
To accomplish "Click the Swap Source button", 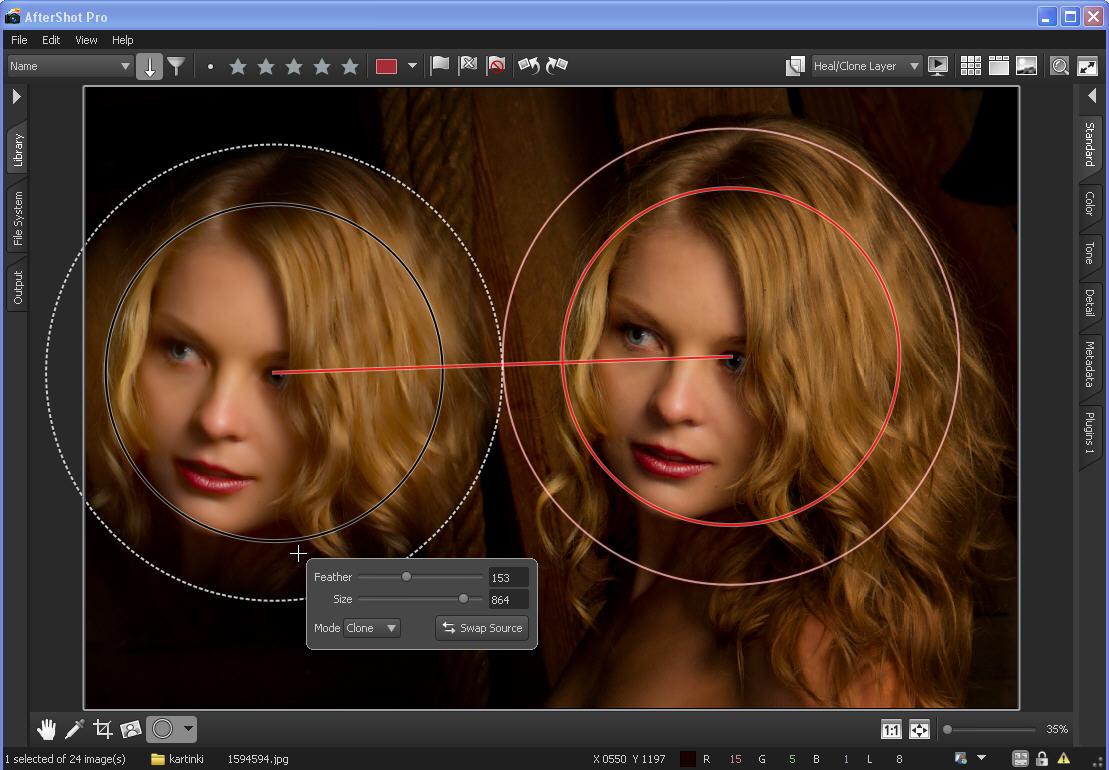I will coord(482,628).
